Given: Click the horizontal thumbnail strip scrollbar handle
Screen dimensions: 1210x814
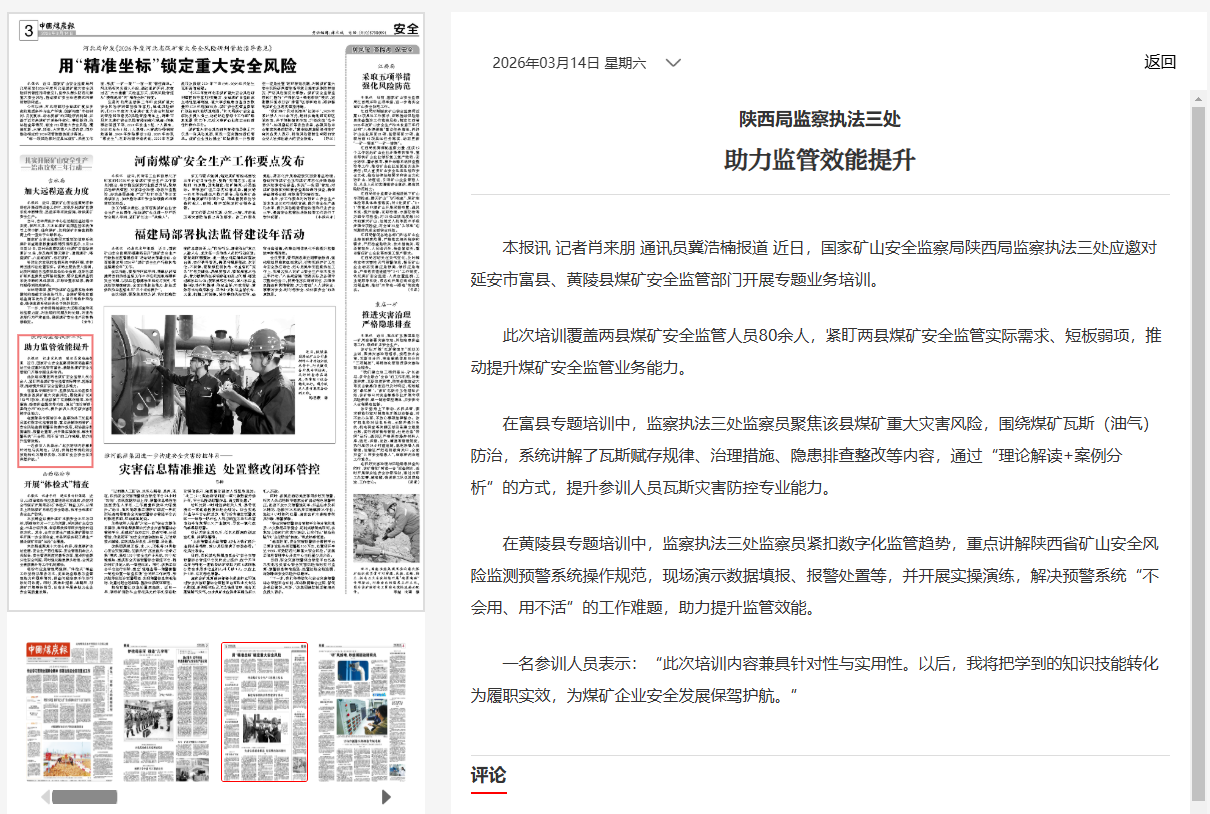Looking at the screenshot, I should (85, 797).
